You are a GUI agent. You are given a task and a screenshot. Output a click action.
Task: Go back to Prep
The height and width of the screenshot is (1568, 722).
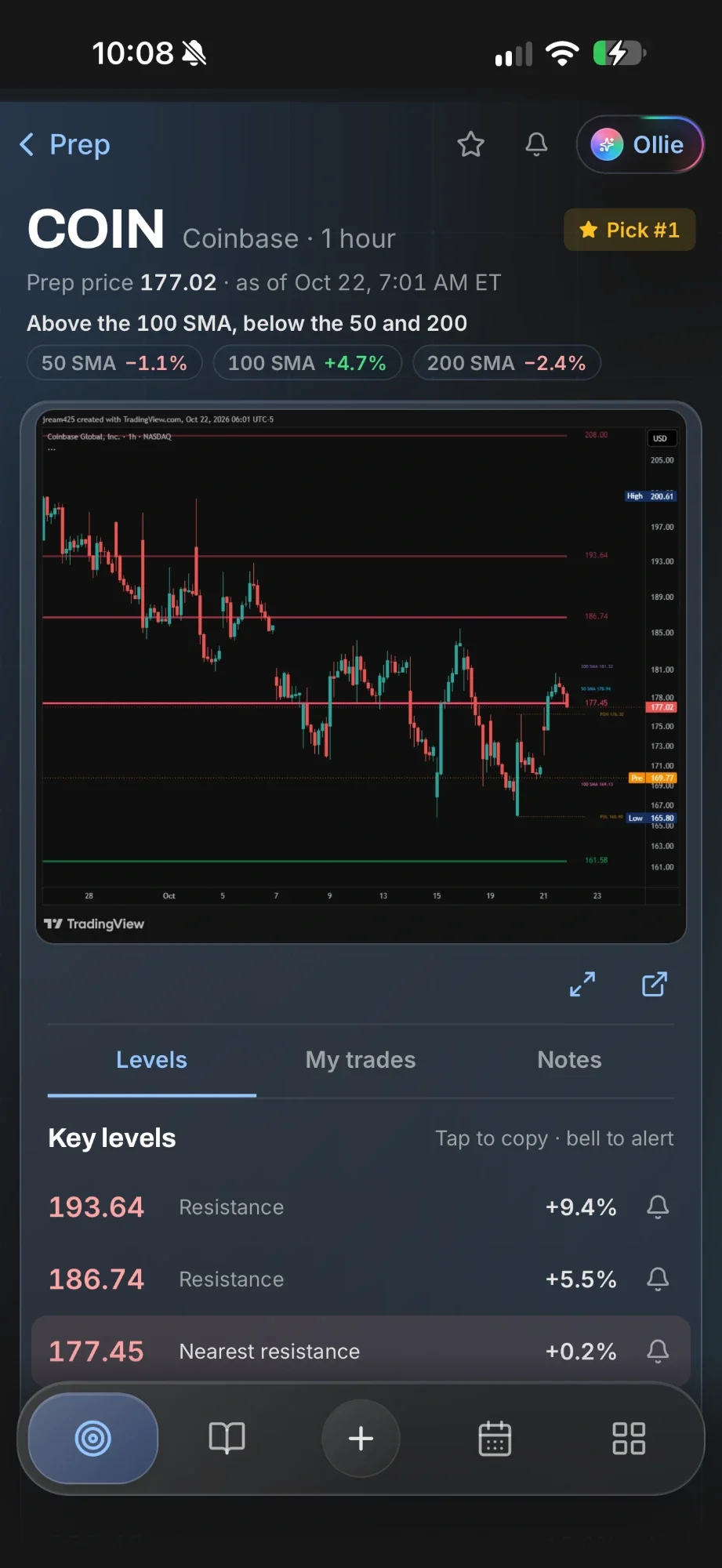point(64,144)
